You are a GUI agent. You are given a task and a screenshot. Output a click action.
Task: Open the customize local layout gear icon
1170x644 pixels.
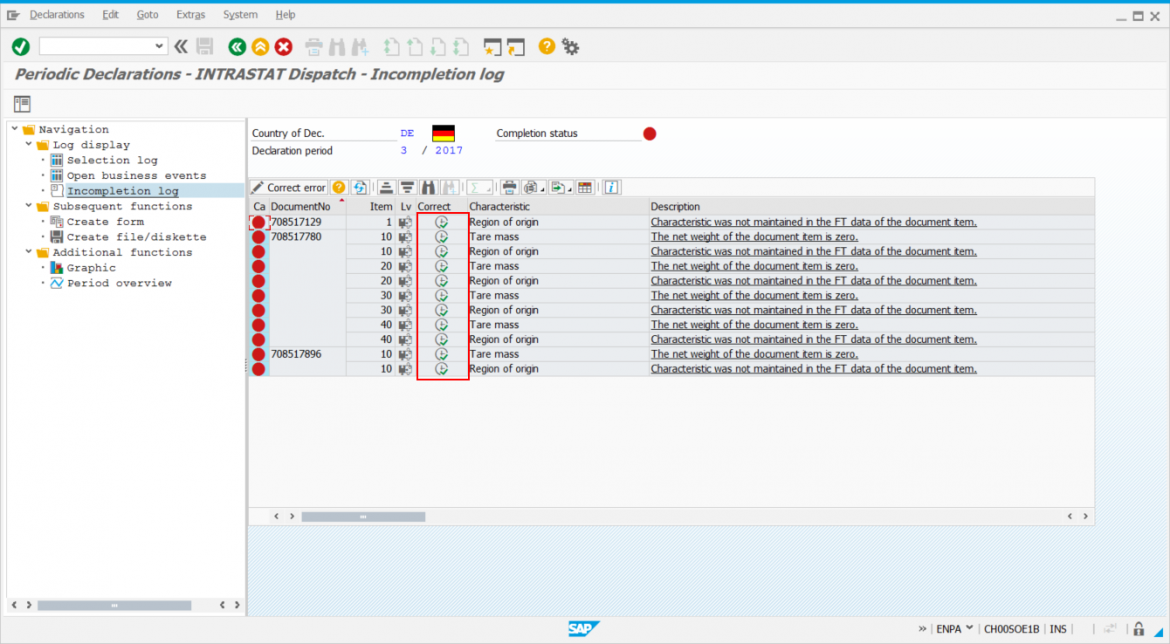[570, 46]
